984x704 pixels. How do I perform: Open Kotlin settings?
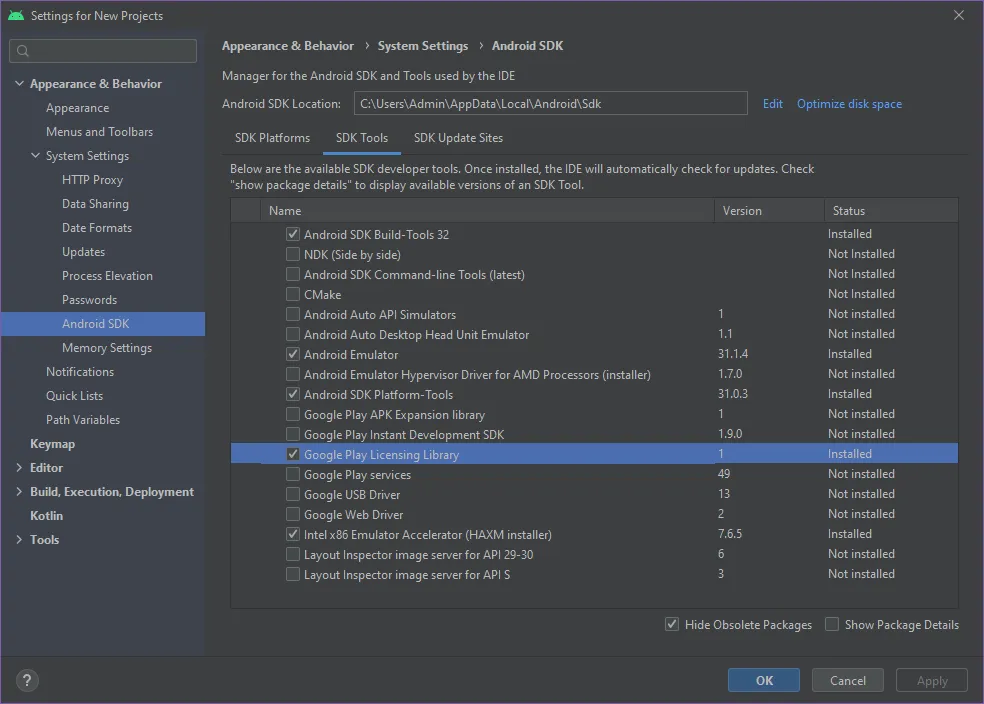tap(46, 516)
